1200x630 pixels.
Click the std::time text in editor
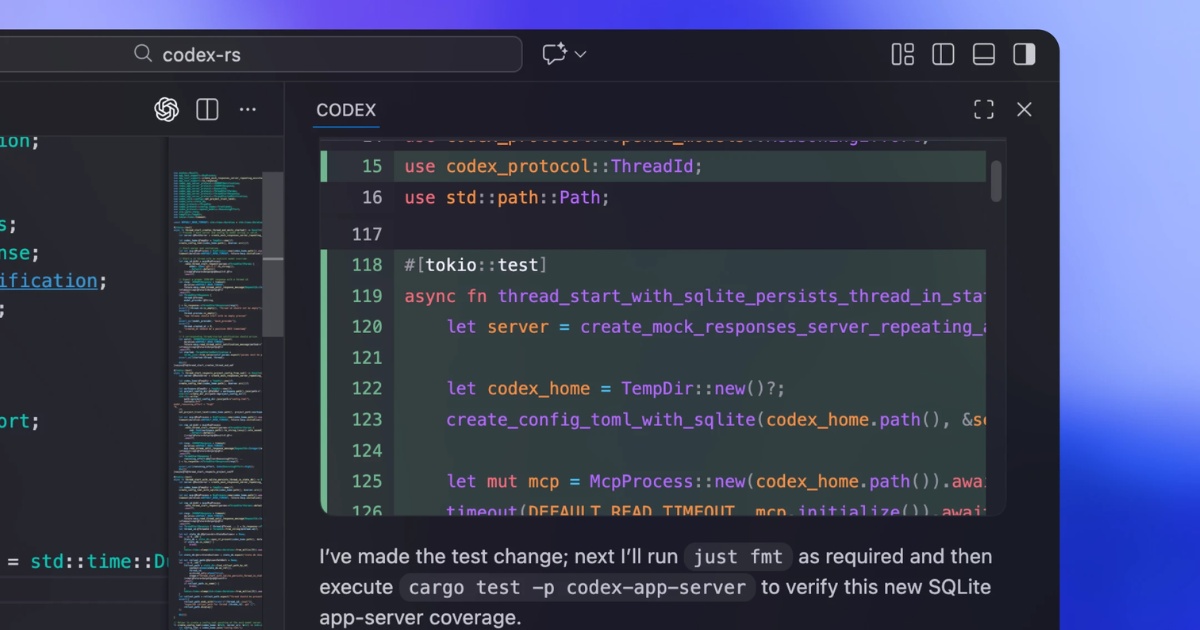pyautogui.click(x=81, y=562)
